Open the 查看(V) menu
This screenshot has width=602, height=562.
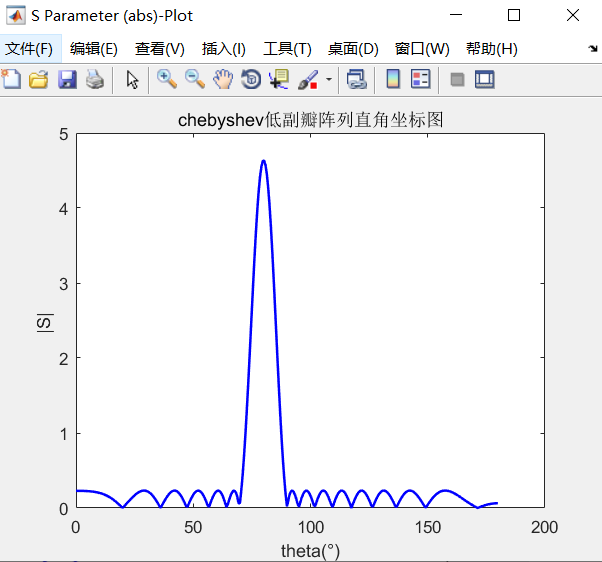pyautogui.click(x=160, y=49)
